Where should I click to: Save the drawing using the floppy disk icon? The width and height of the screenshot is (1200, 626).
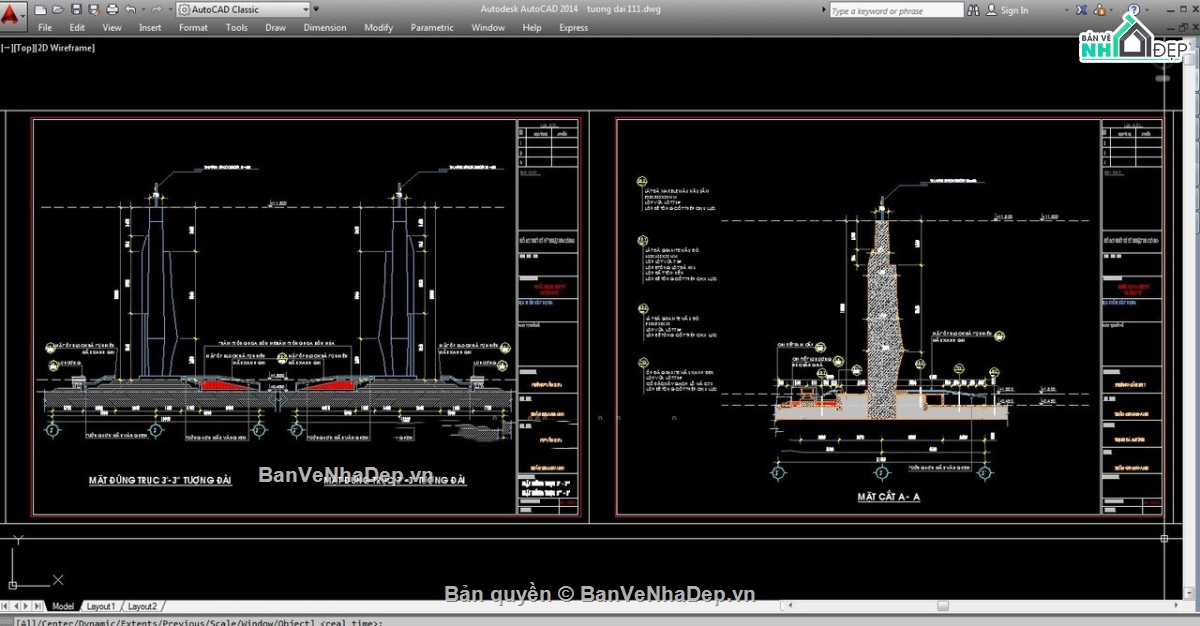(x=77, y=10)
